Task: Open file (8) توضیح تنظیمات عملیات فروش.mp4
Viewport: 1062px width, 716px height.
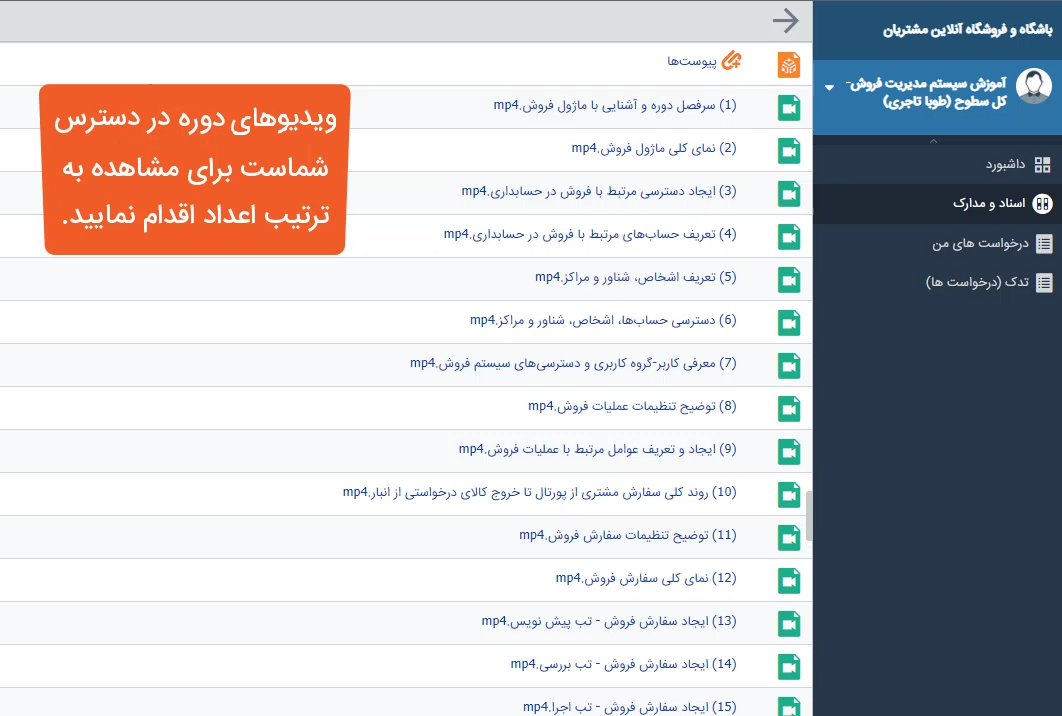Action: [x=632, y=406]
